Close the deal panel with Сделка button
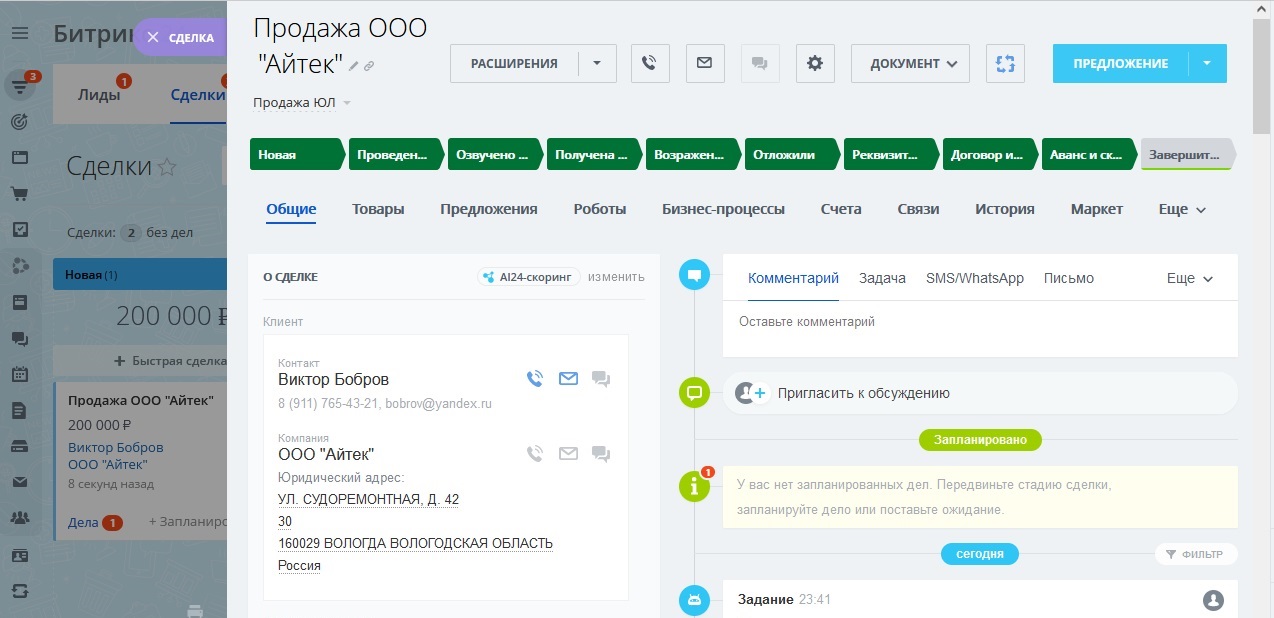The height and width of the screenshot is (618, 1274). pos(180,37)
